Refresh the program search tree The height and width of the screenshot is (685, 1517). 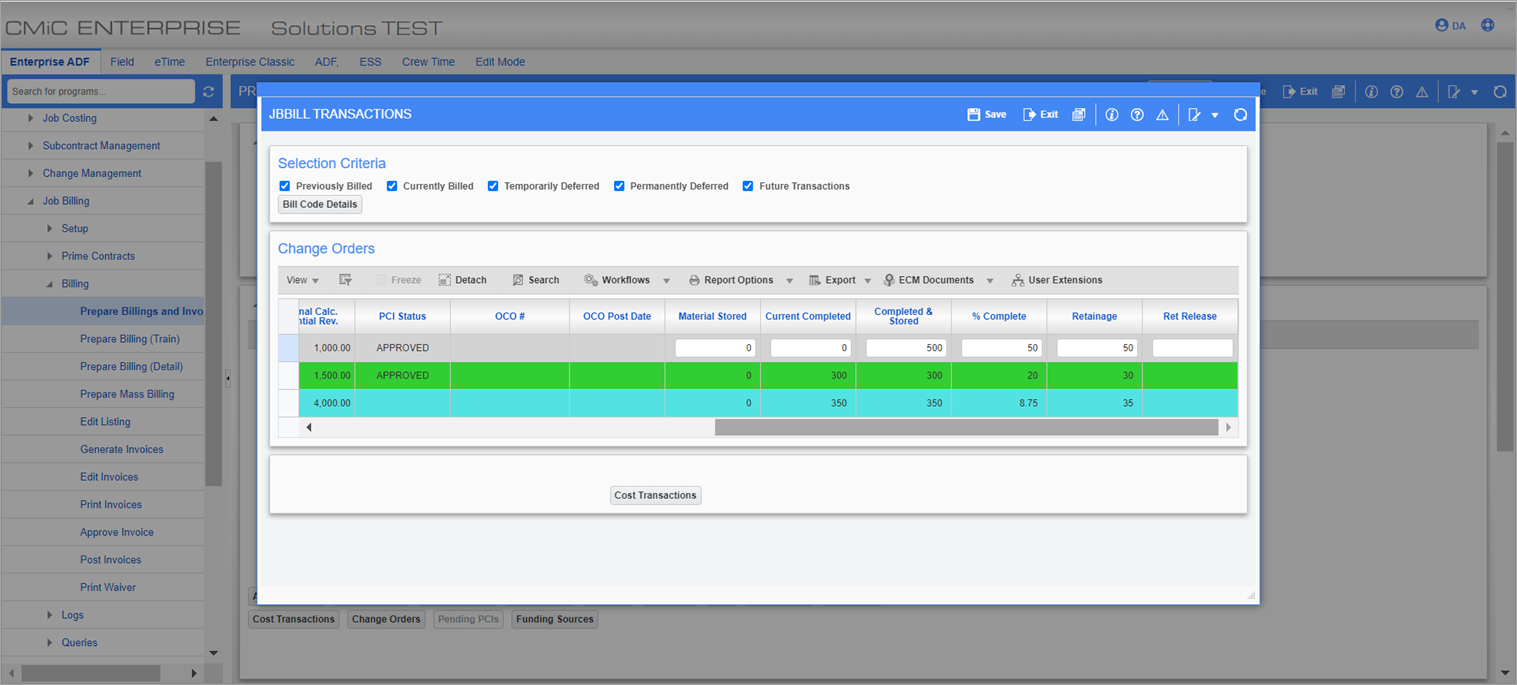tap(209, 91)
